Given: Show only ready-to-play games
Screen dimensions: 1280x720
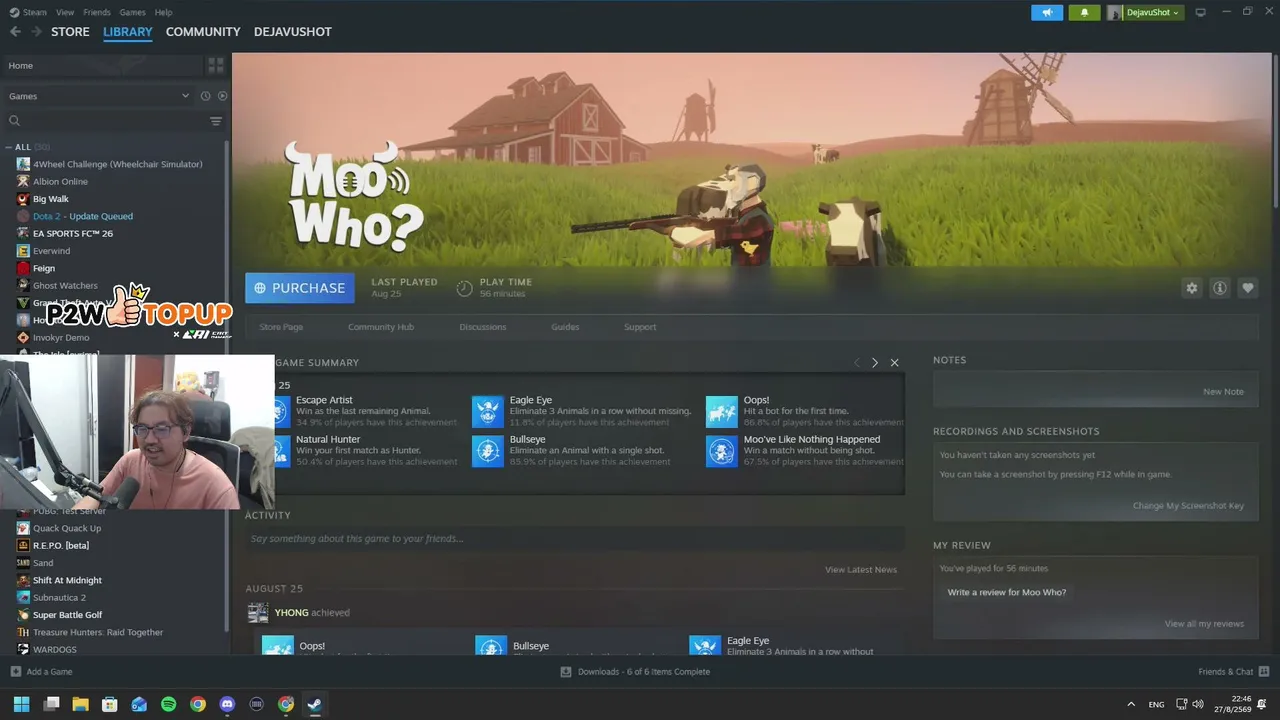Looking at the screenshot, I should (x=222, y=96).
